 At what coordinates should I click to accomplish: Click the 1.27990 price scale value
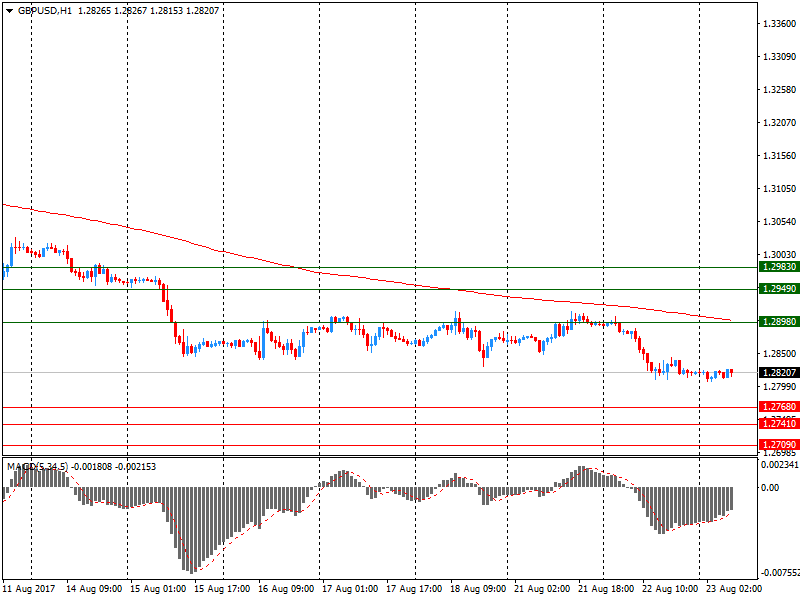point(779,387)
